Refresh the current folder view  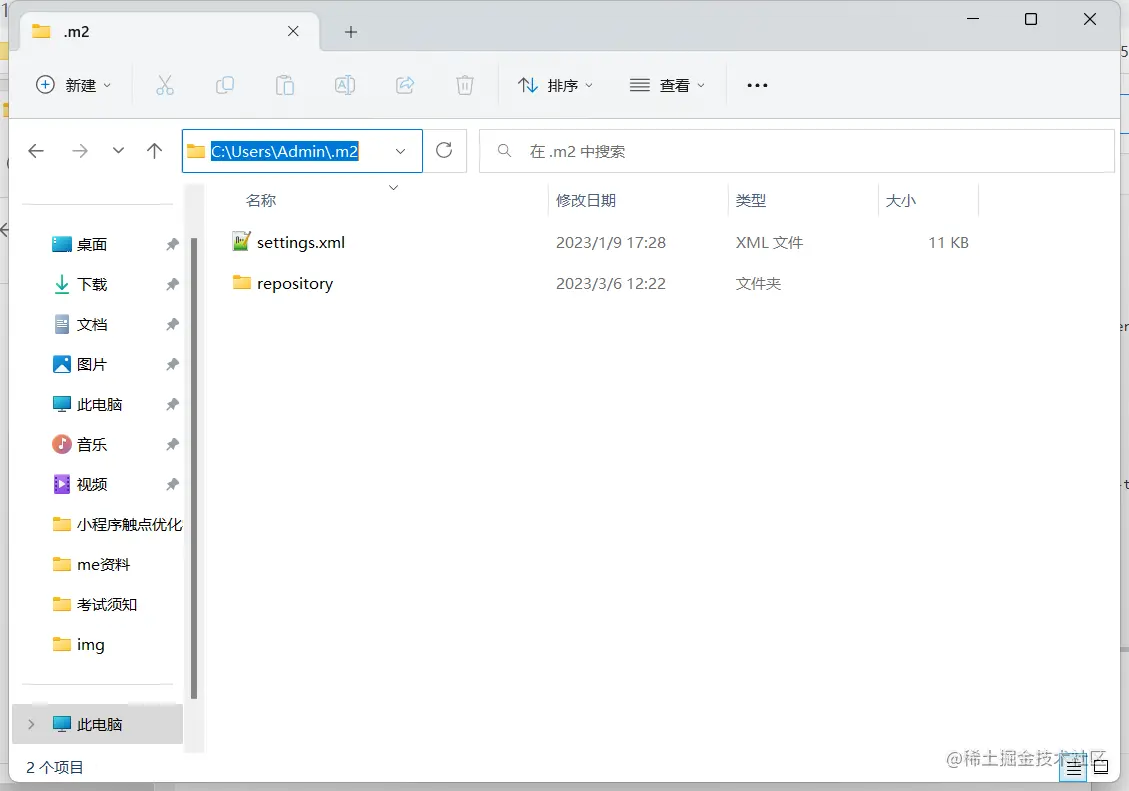coord(444,150)
